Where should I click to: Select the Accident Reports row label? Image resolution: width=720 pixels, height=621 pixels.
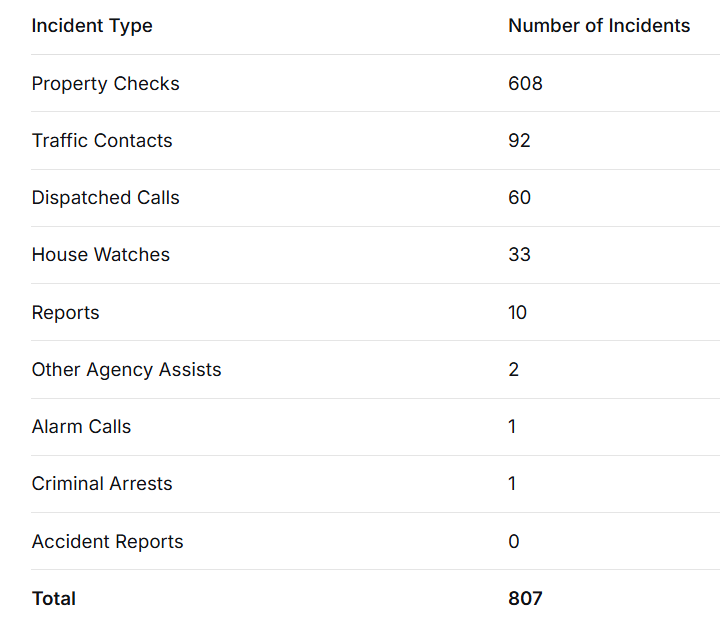tap(107, 542)
